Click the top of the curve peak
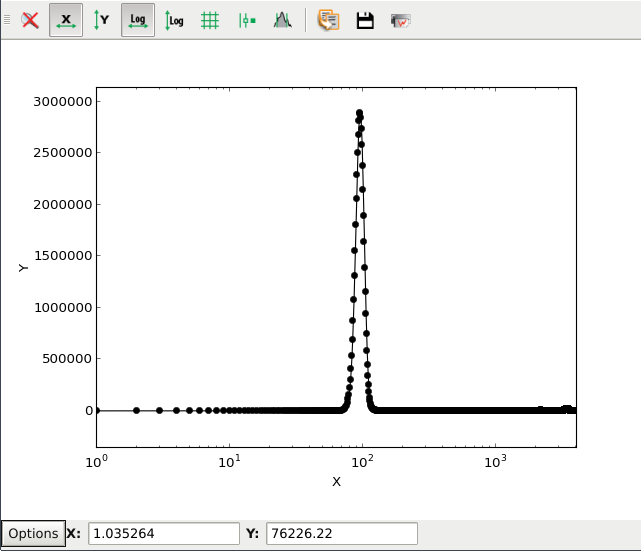The width and height of the screenshot is (641, 551). [359, 112]
